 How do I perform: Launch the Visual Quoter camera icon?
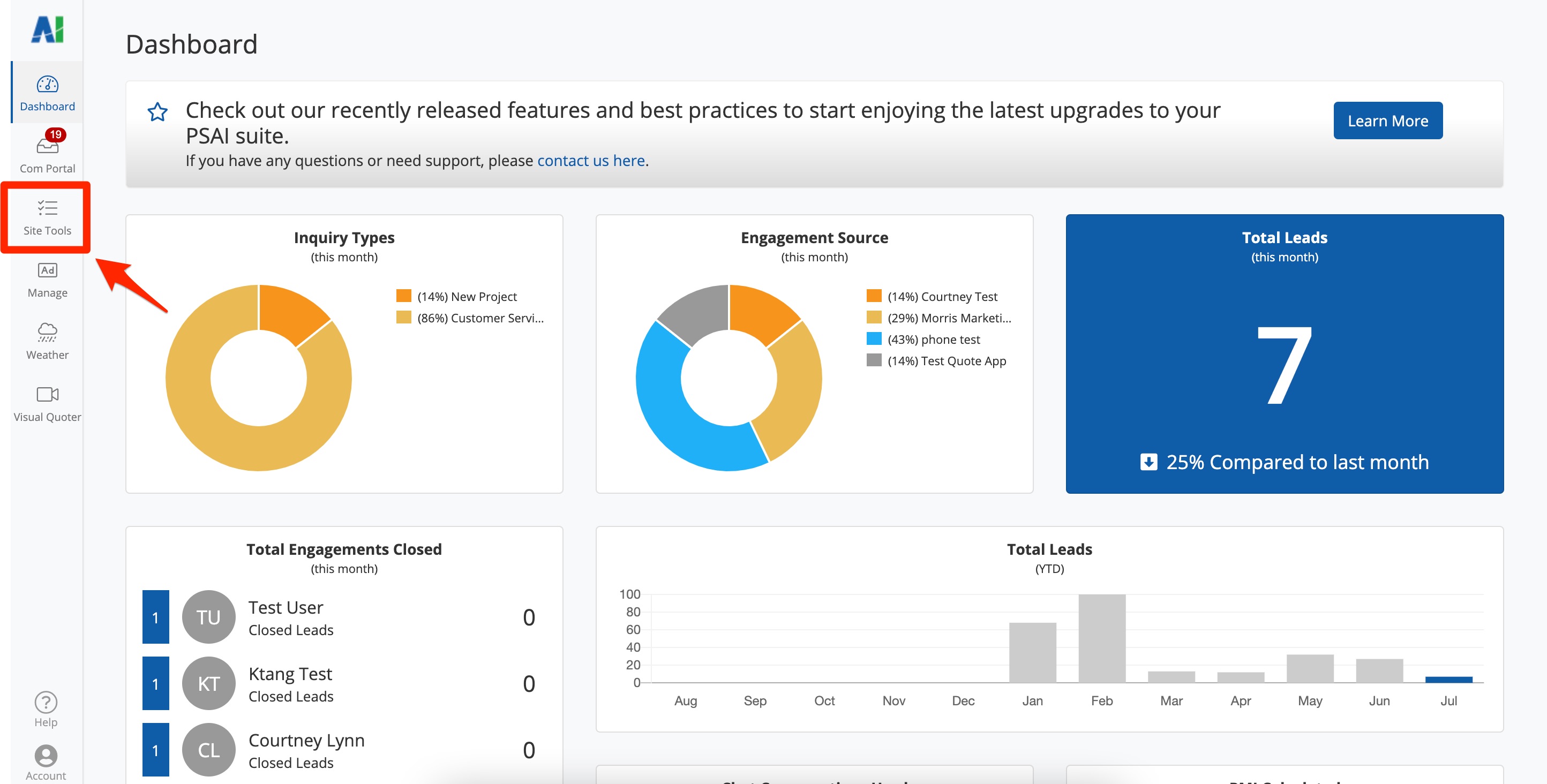[47, 394]
